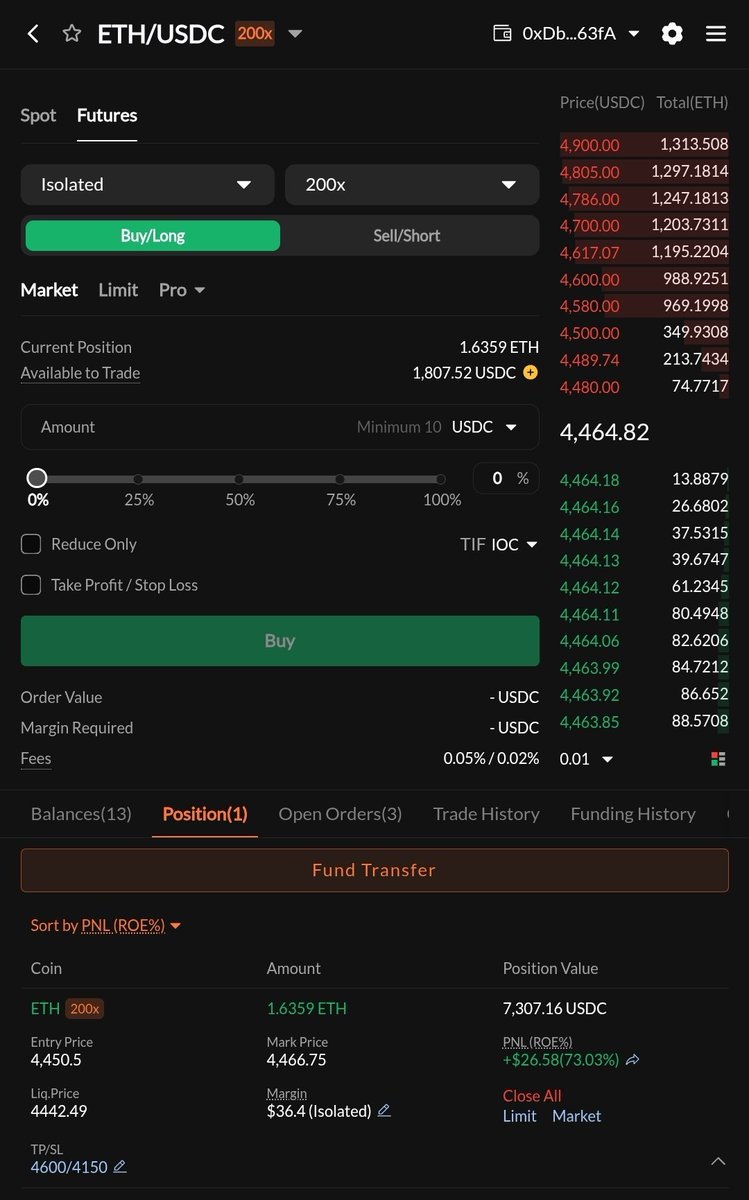This screenshot has height=1200, width=749.
Task: Click the Available to Trade label
Action: coord(80,373)
